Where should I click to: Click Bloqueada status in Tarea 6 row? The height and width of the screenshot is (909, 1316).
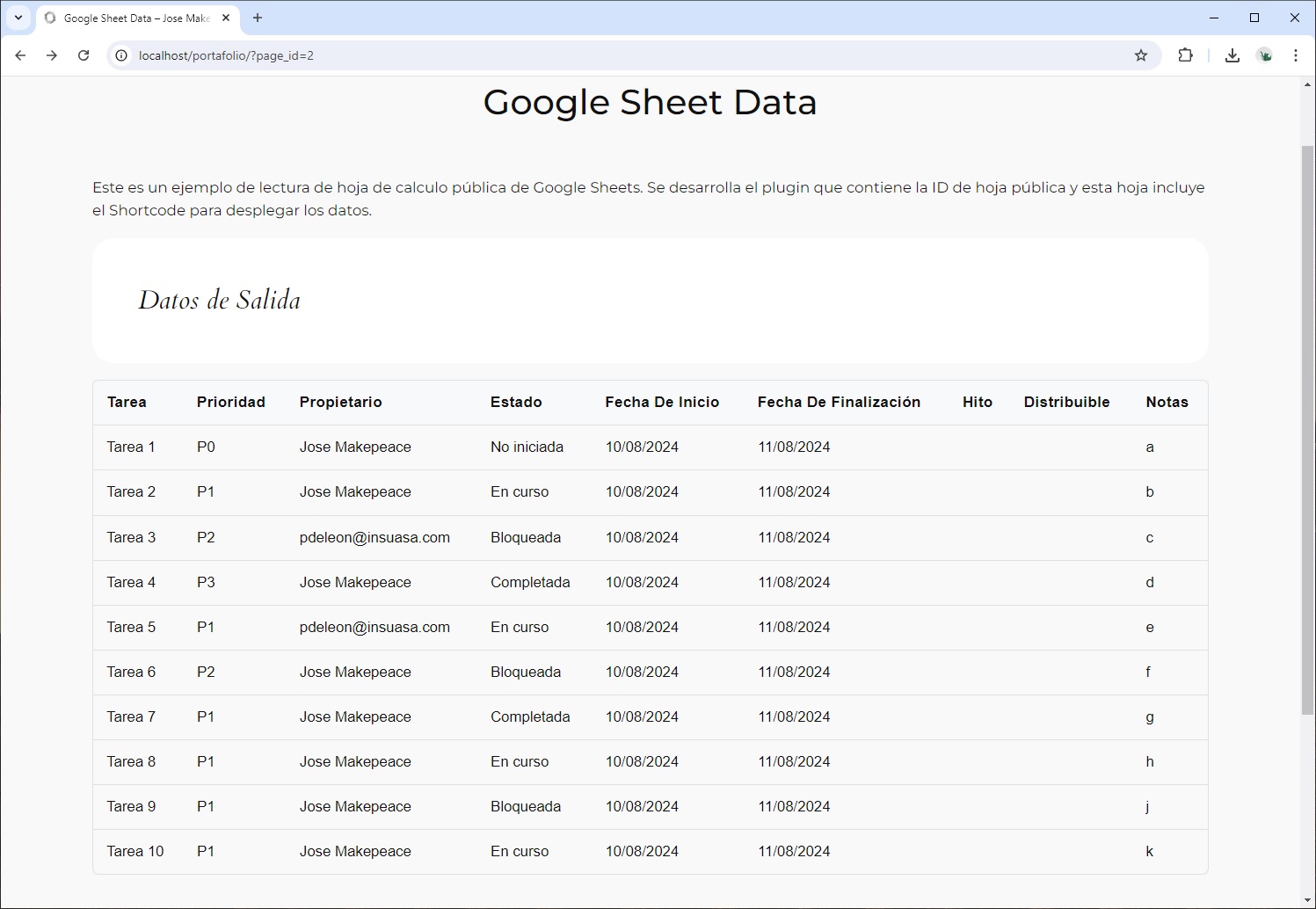tap(526, 672)
